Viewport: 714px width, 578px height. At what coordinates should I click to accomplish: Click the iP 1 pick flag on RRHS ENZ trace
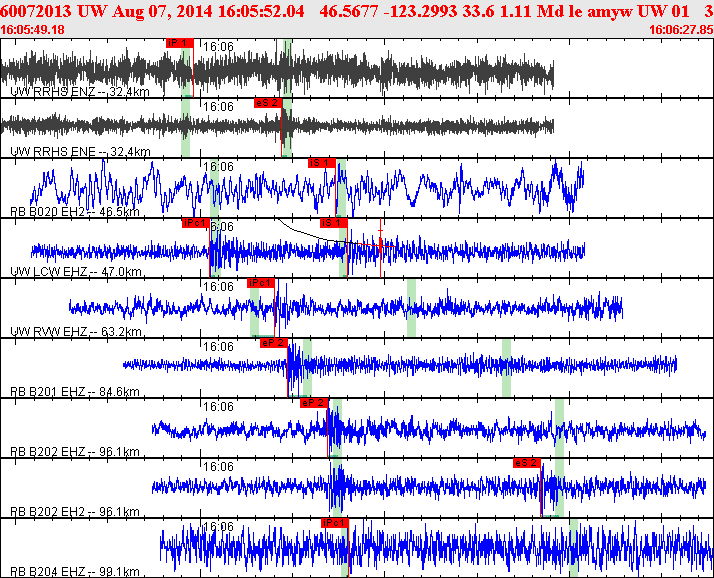179,43
